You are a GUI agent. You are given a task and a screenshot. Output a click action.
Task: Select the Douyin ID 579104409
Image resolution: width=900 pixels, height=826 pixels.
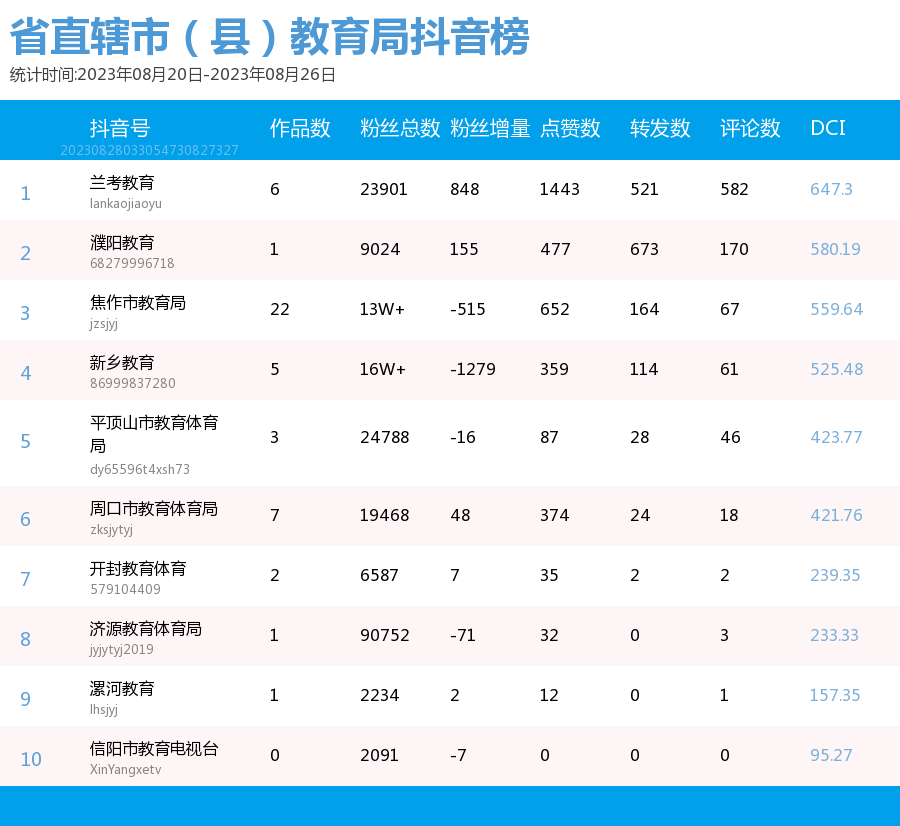[x=125, y=590]
